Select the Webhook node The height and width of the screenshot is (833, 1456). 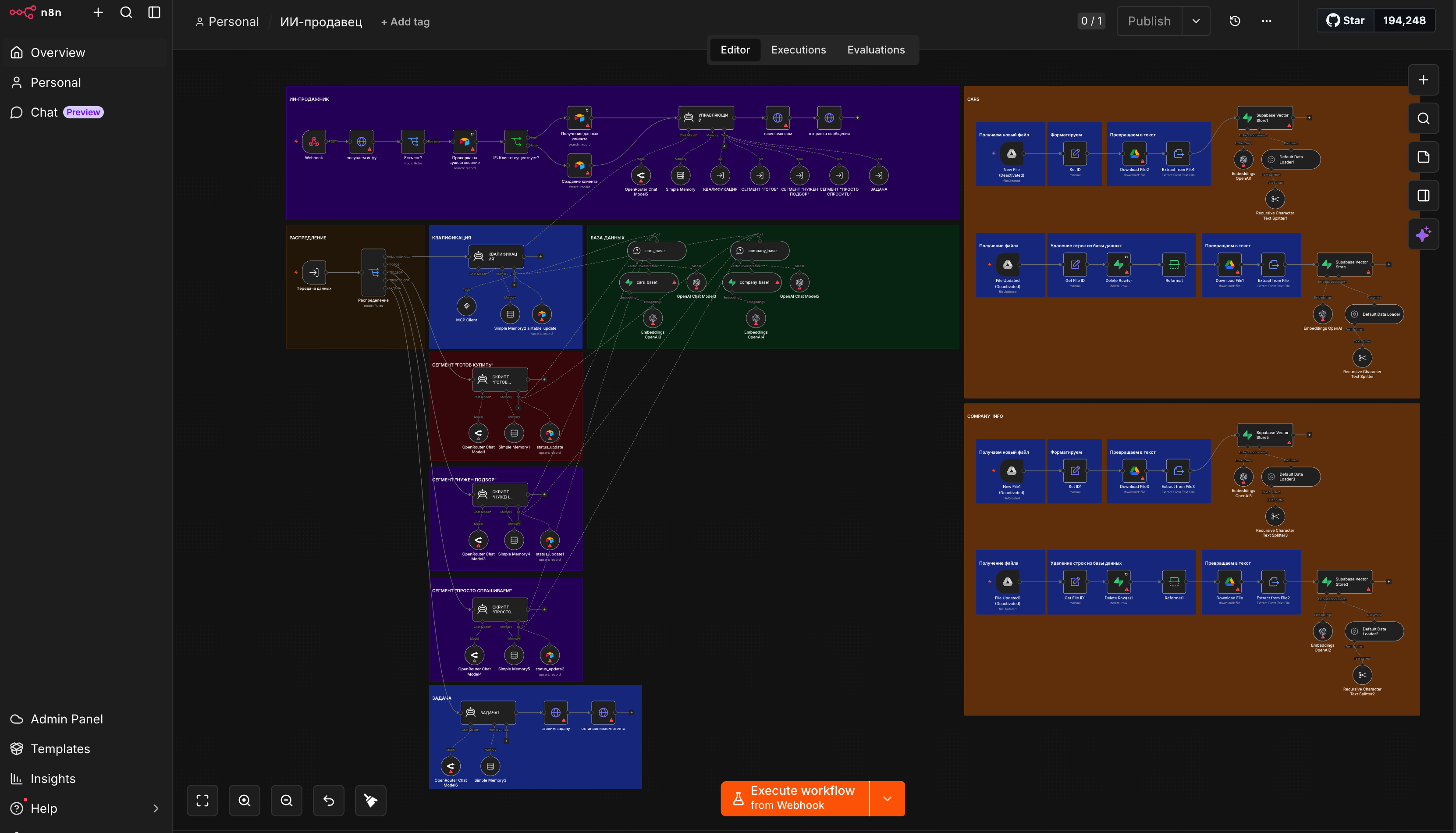pos(314,141)
